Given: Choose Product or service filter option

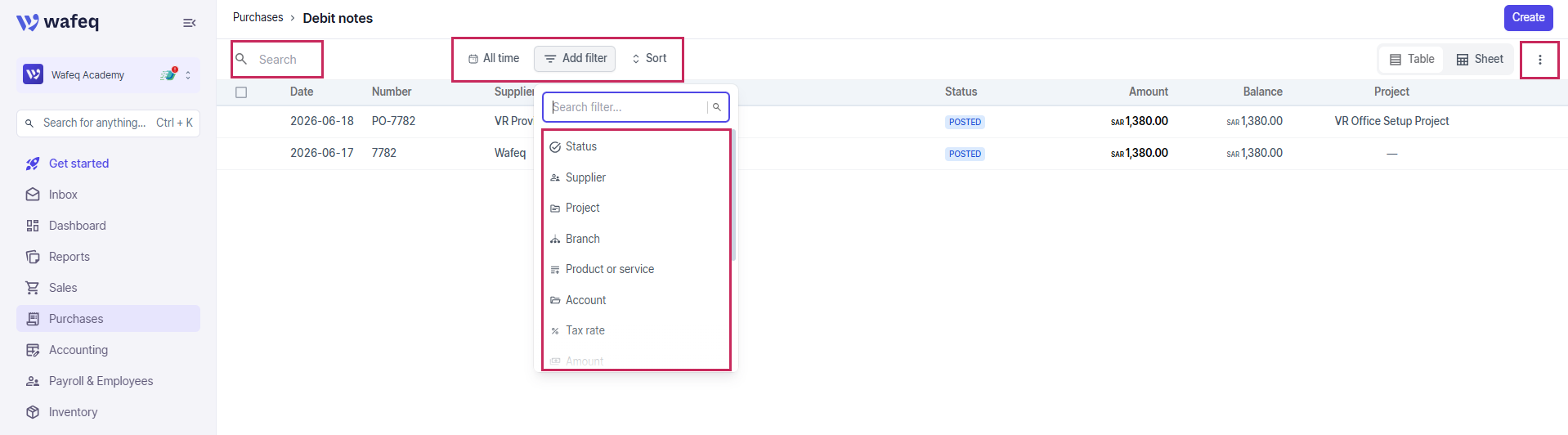Looking at the screenshot, I should pyautogui.click(x=636, y=269).
